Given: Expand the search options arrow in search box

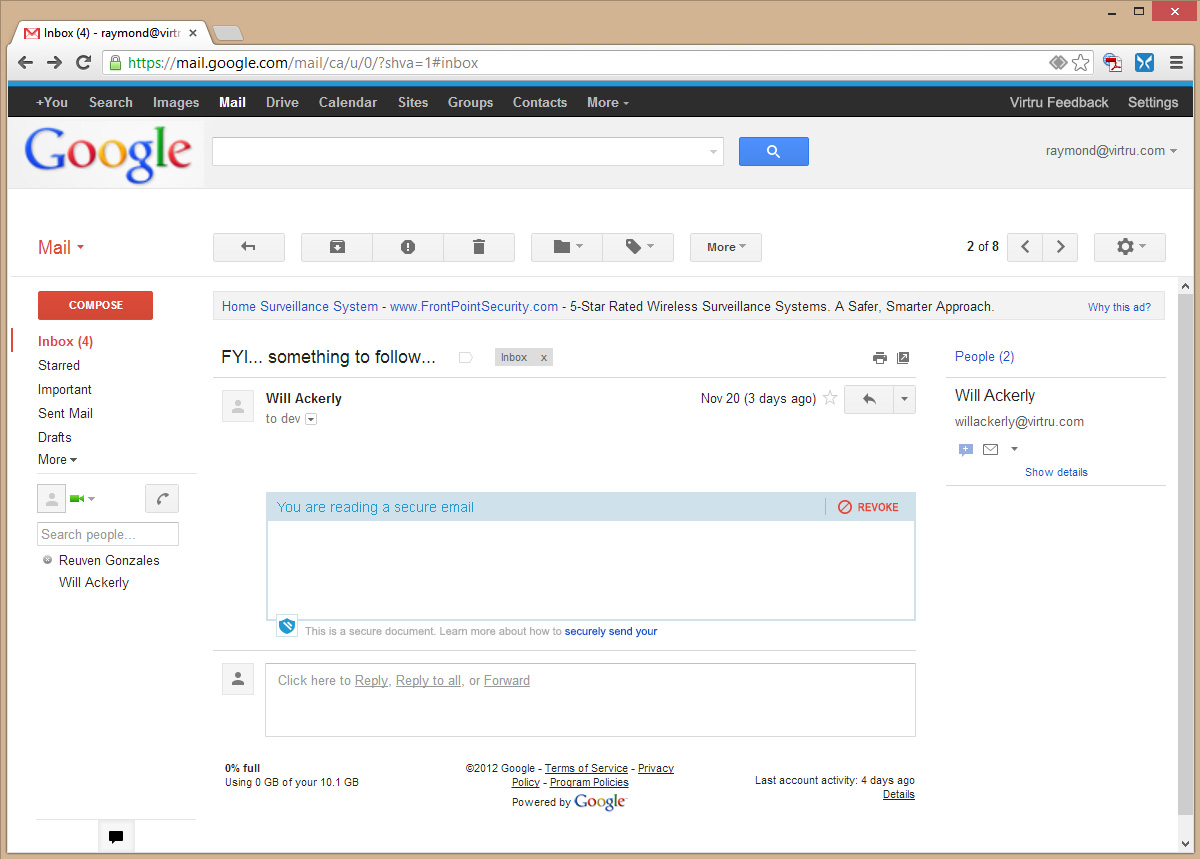Looking at the screenshot, I should pos(713,152).
